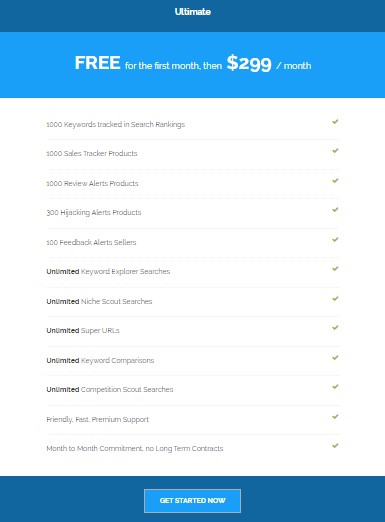The height and width of the screenshot is (522, 385).
Task: Click checkmark next to 100 Feedback Alerts Sellers
Action: pos(335,240)
